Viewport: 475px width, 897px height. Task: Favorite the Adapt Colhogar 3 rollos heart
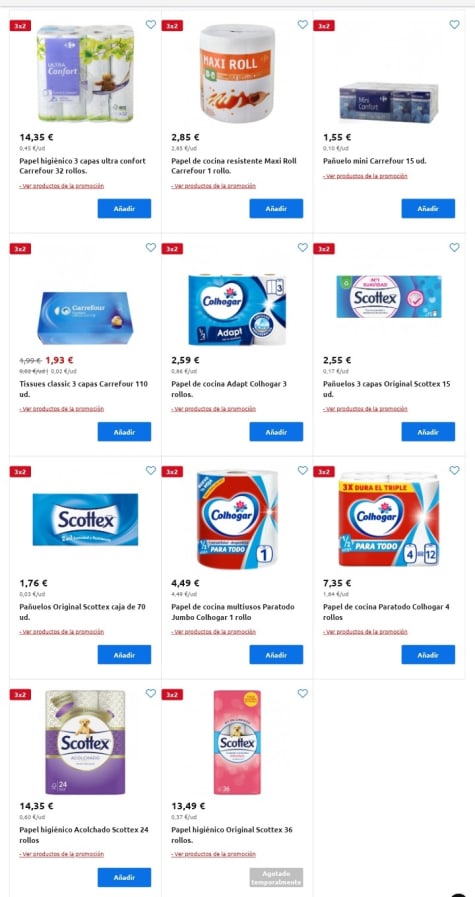303,247
